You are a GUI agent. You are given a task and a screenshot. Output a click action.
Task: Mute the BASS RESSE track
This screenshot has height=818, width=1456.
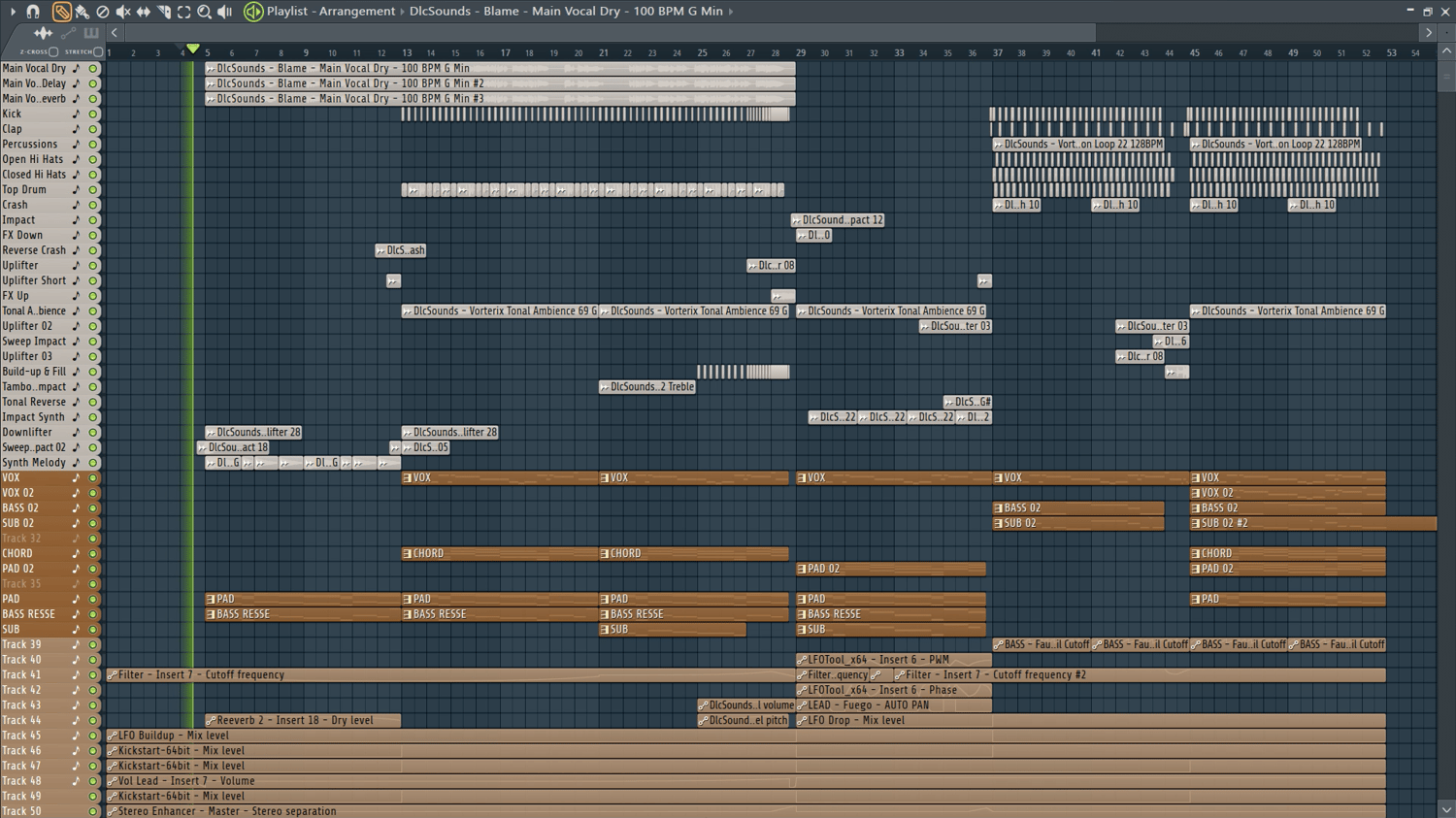[x=93, y=614]
